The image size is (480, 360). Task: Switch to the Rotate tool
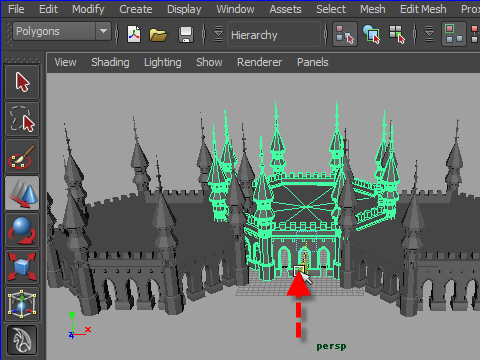point(22,230)
